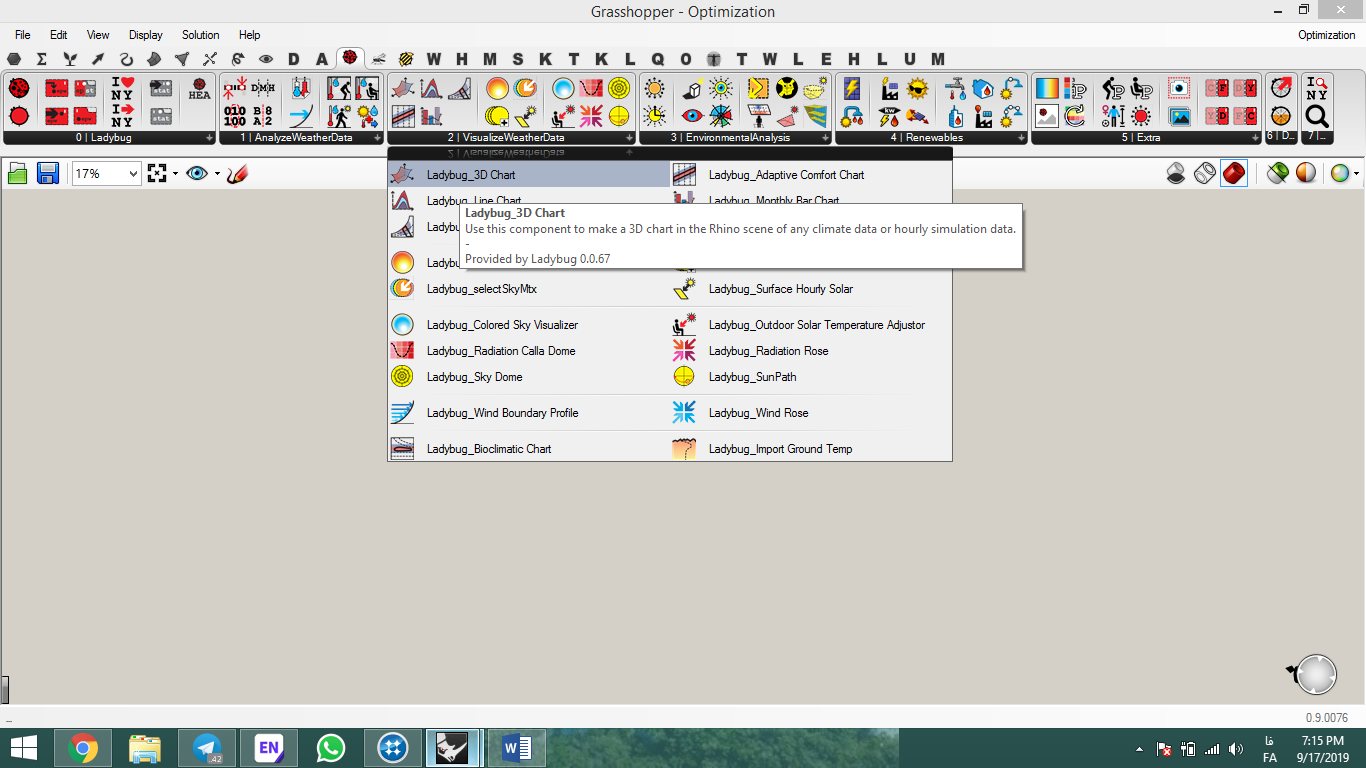Viewport: 1366px width, 768px height.
Task: Set document quality with green cylinder icon
Action: tap(1277, 173)
